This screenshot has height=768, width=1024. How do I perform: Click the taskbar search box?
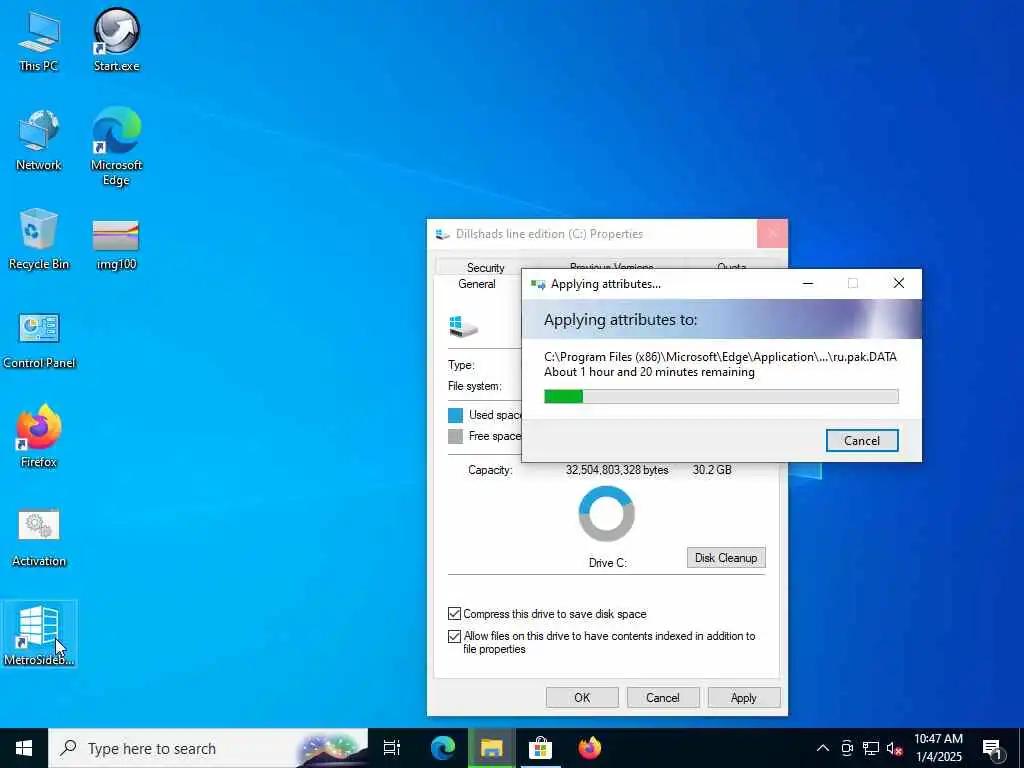(208, 748)
